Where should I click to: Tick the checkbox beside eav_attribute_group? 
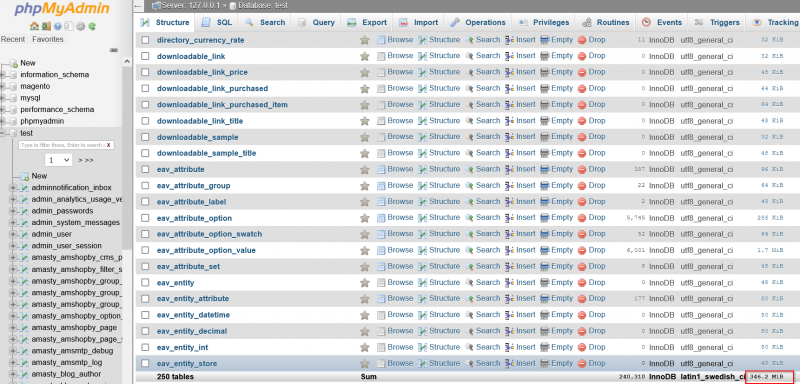coord(145,186)
